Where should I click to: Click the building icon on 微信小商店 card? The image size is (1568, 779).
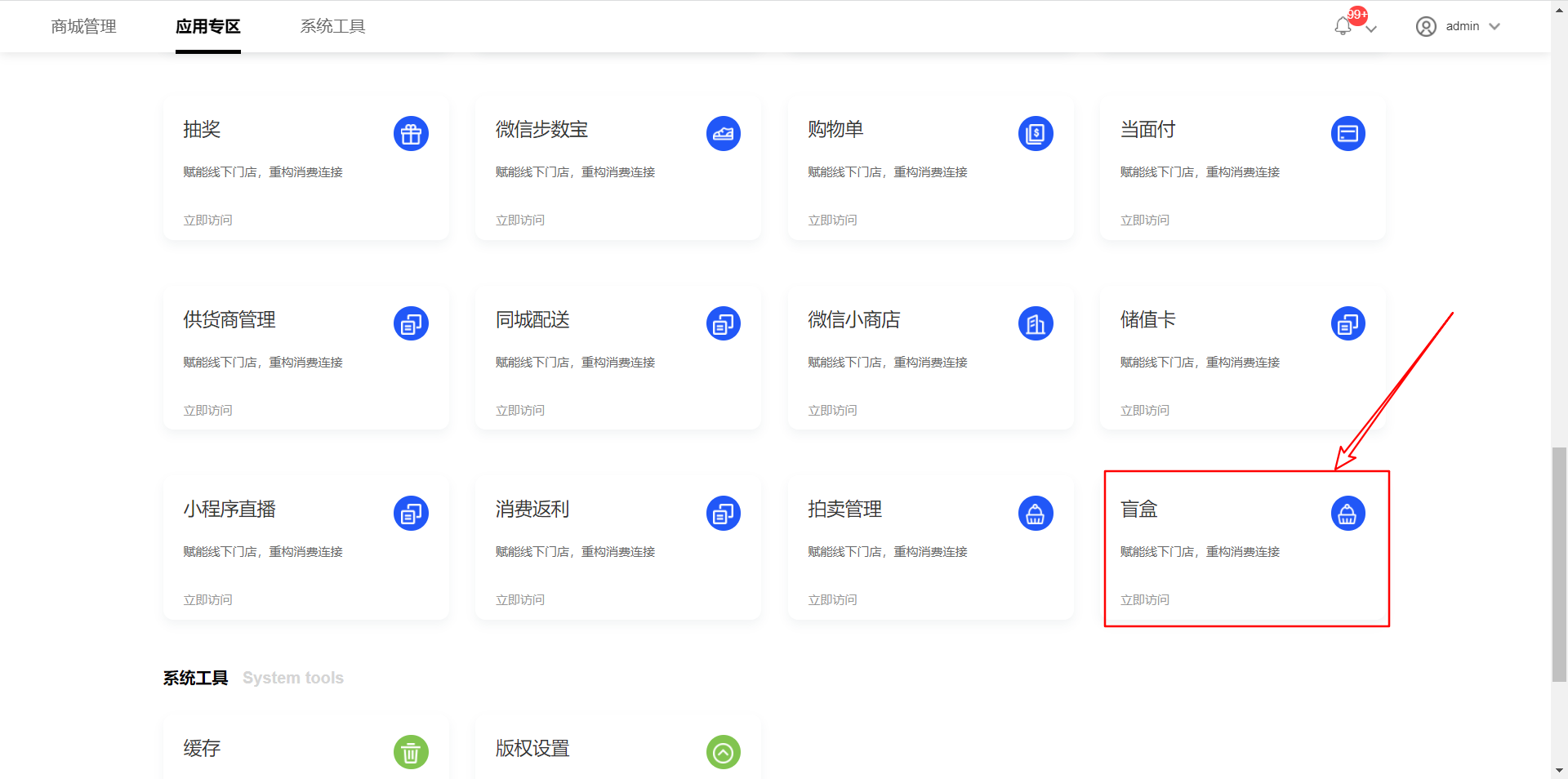click(1036, 323)
